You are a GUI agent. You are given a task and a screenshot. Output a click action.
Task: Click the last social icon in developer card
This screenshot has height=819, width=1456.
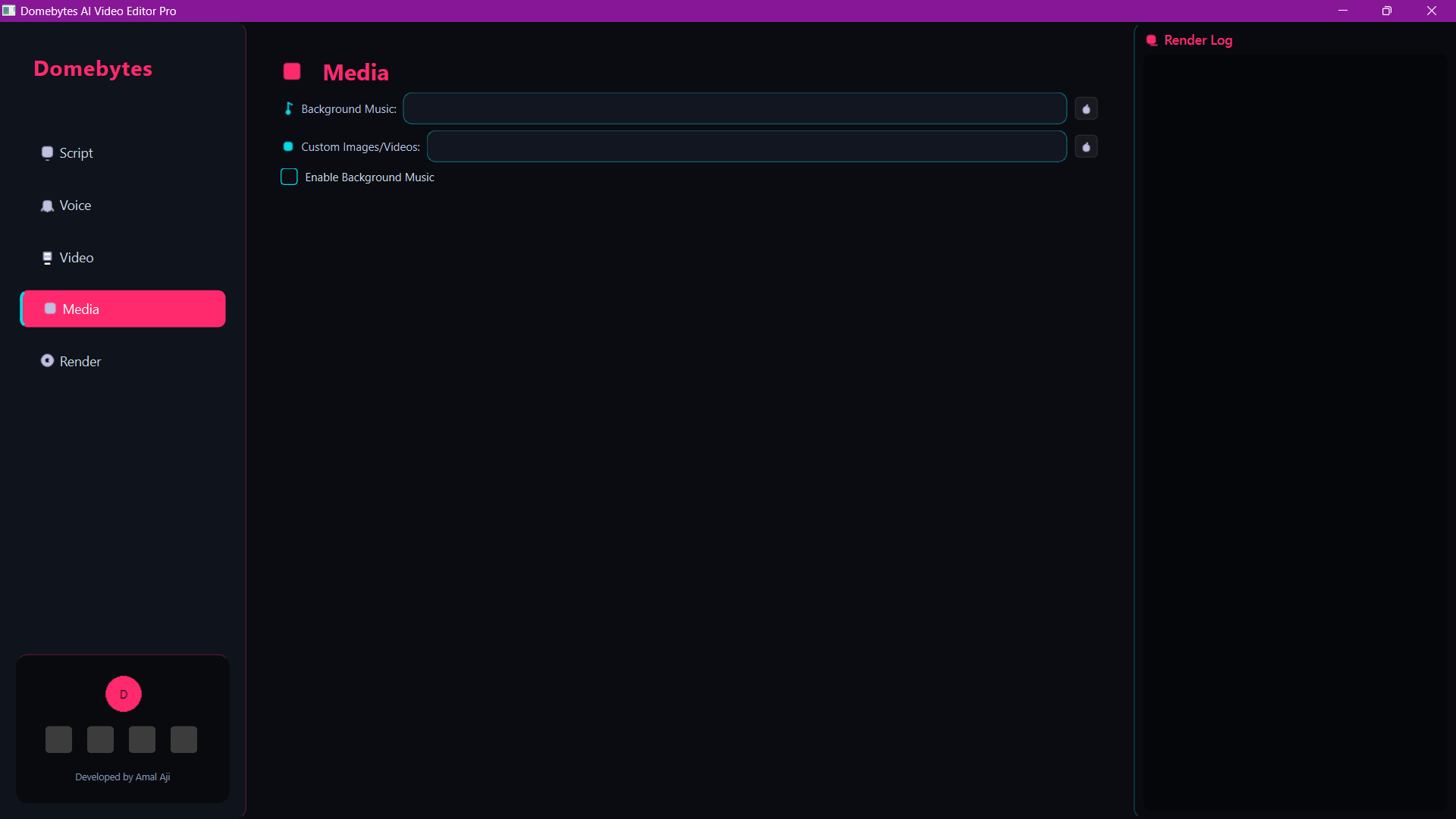click(183, 739)
